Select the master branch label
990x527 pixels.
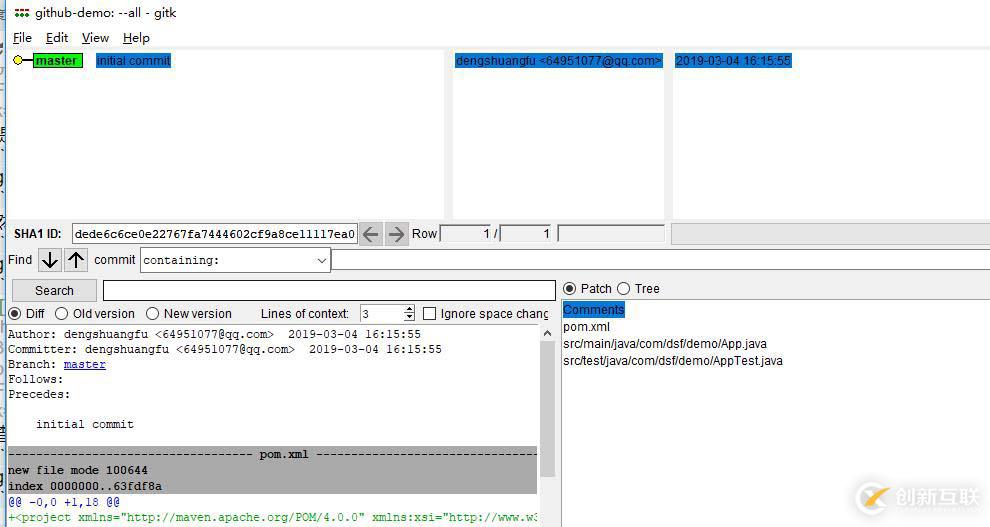tap(57, 61)
